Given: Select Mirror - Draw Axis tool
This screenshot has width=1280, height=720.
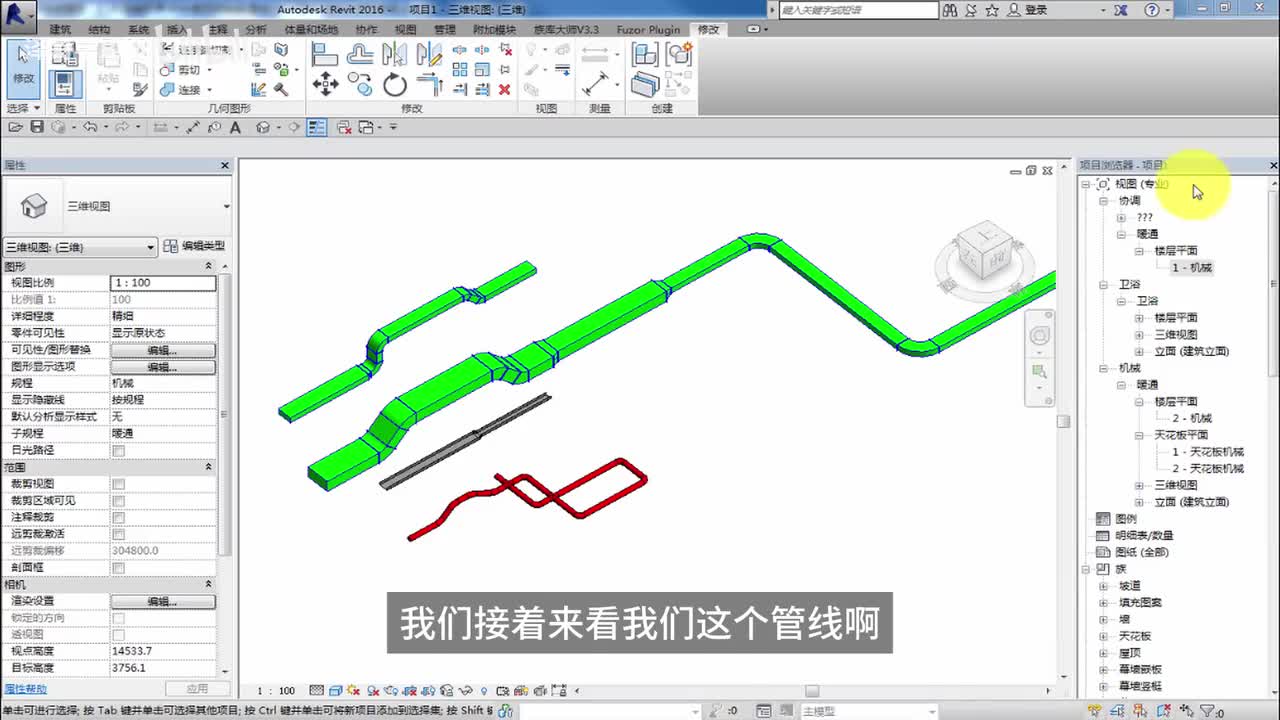Looking at the screenshot, I should click(x=430, y=54).
